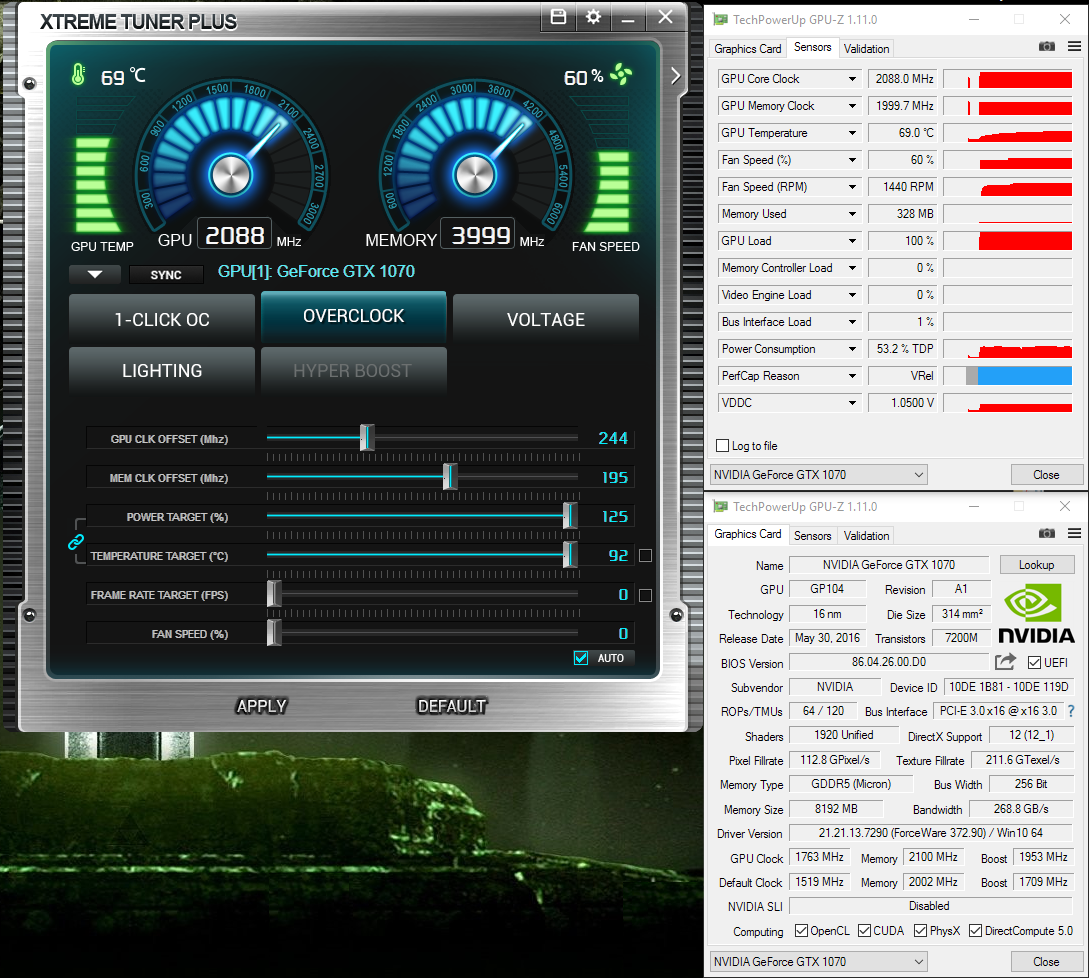This screenshot has width=1089, height=978.
Task: Click the disabled HYPER BOOST tab
Action: [x=354, y=371]
